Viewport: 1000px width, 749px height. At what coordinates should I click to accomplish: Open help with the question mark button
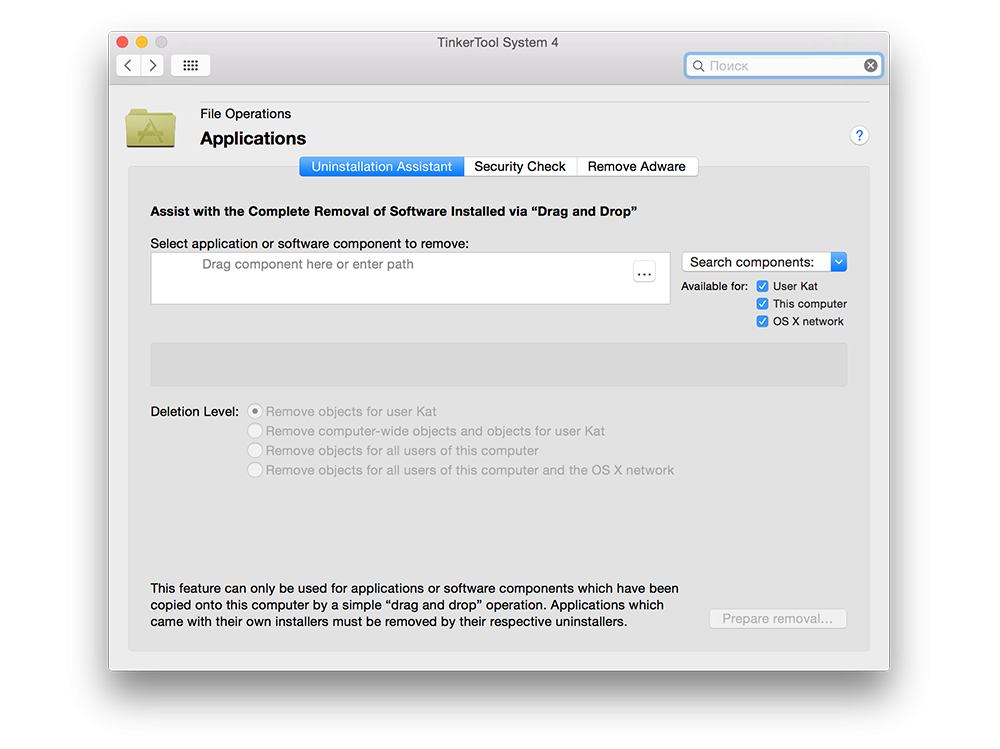(859, 135)
